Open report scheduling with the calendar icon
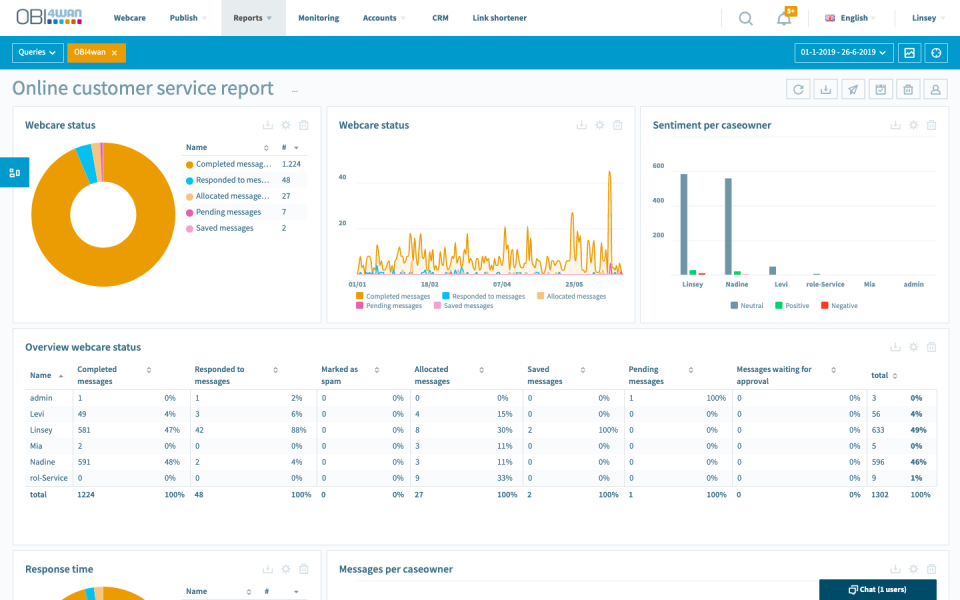This screenshot has width=960, height=600. [879, 89]
